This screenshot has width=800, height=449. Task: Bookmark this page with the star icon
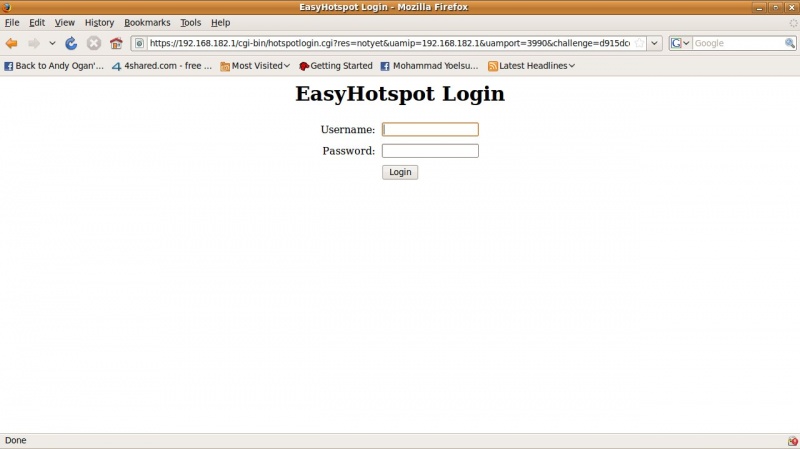(x=639, y=43)
